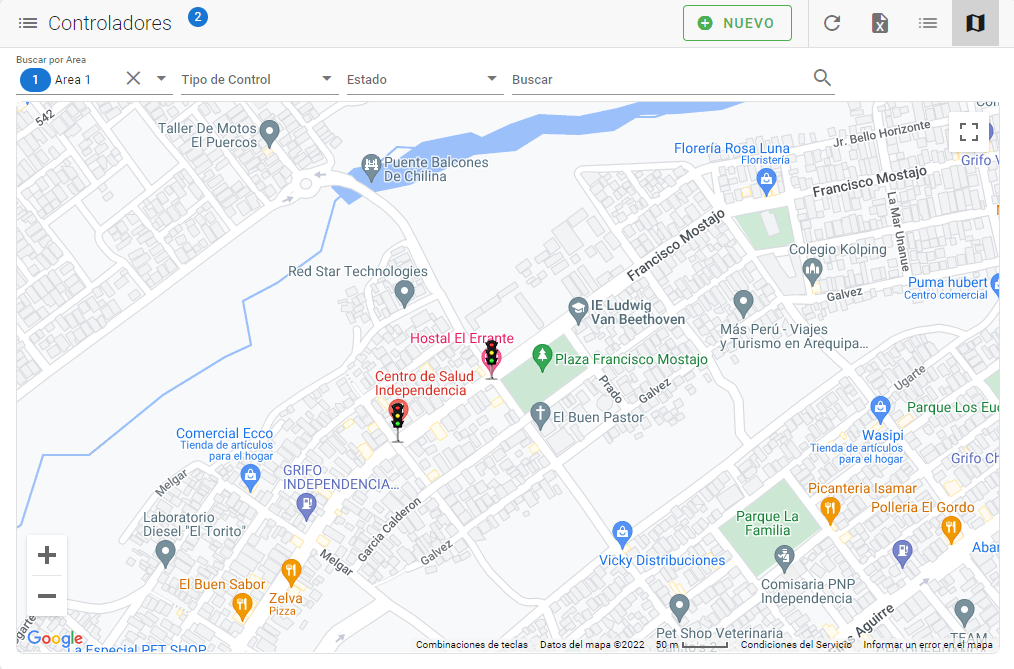1014x669 pixels.
Task: Select traffic light near Hostal El Errante
Action: [x=491, y=358]
